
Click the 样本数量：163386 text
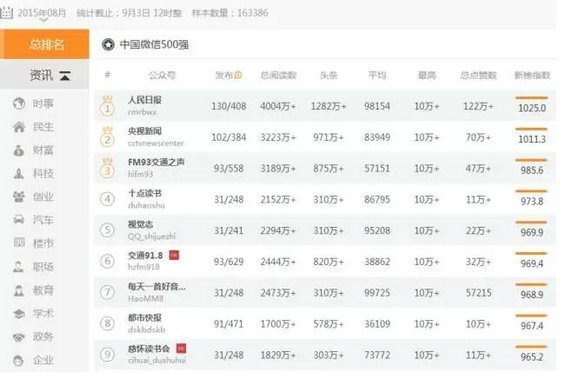(230, 13)
